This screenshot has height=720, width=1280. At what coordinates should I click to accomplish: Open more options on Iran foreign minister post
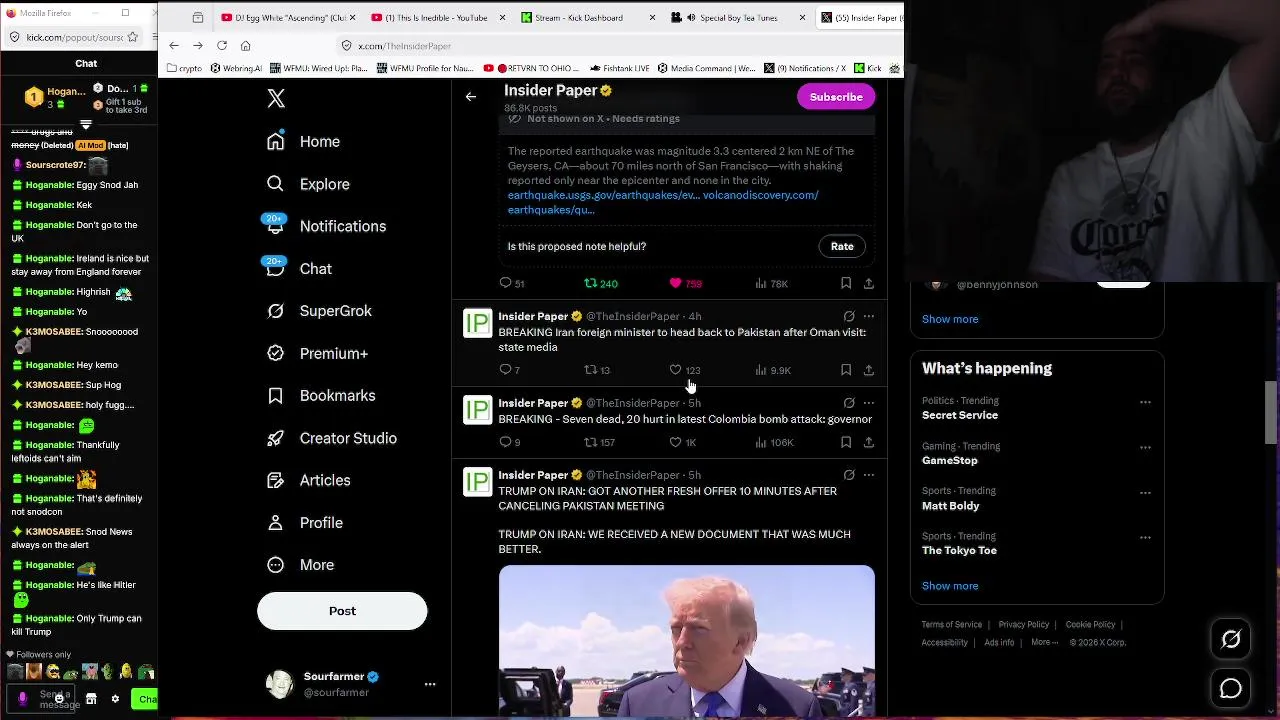click(x=869, y=317)
